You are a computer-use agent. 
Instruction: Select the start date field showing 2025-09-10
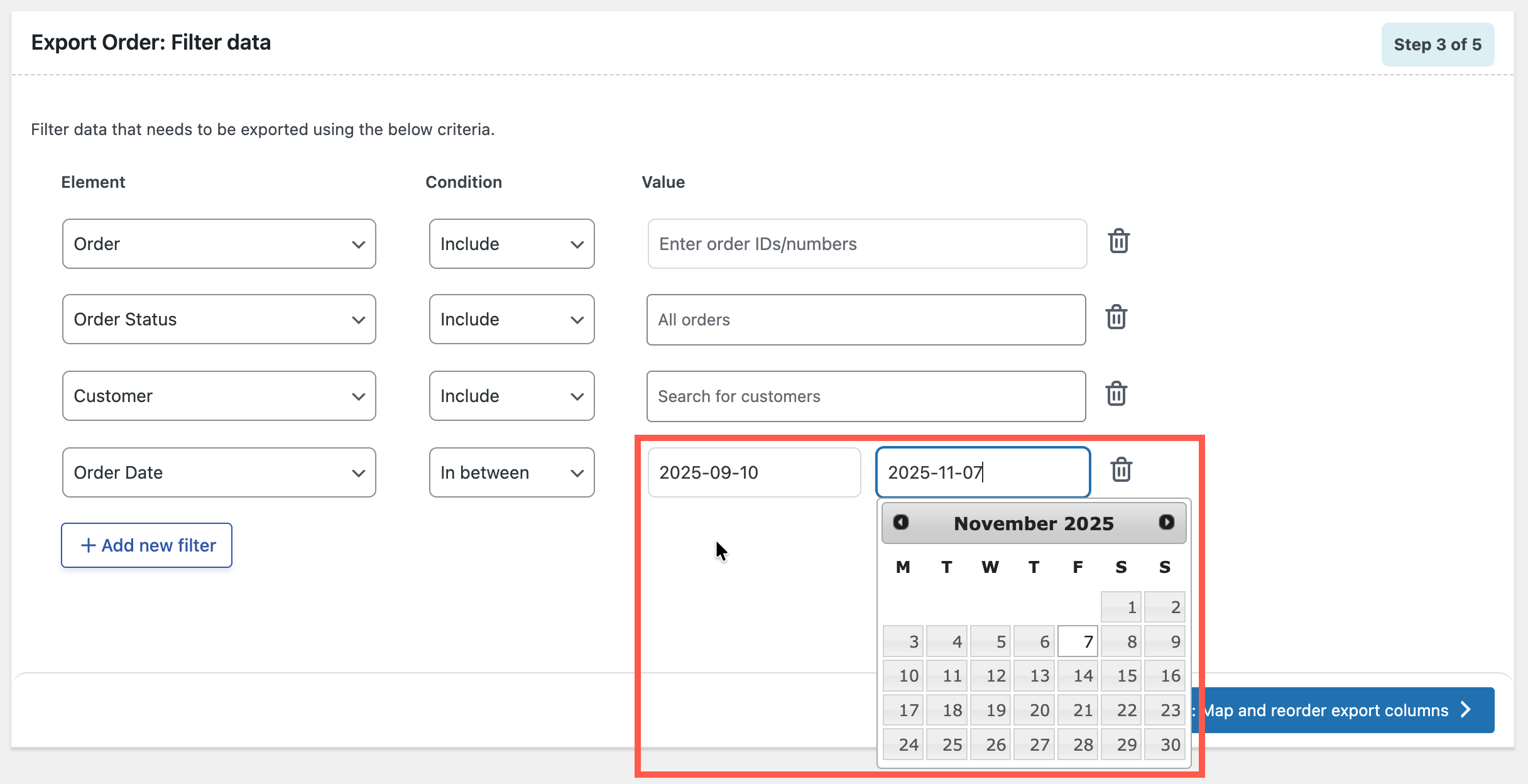click(754, 472)
